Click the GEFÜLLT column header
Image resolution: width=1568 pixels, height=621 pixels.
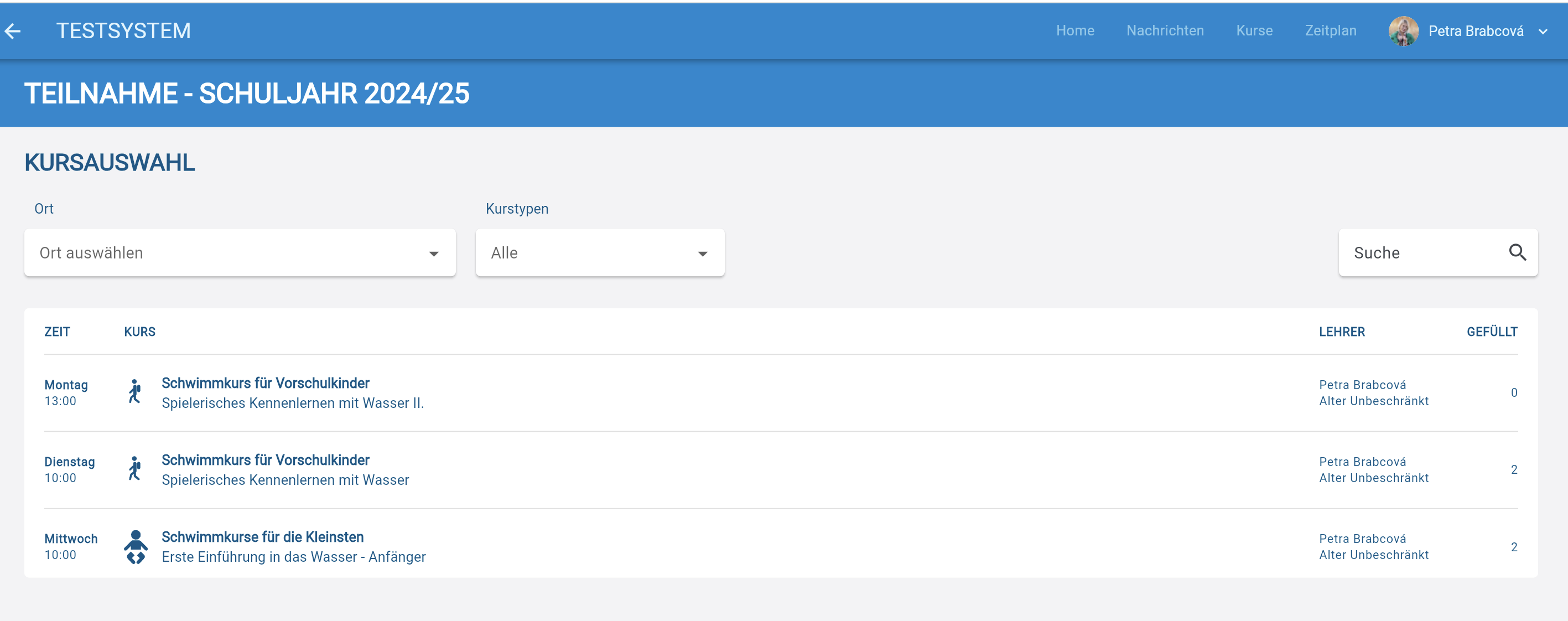tap(1491, 332)
